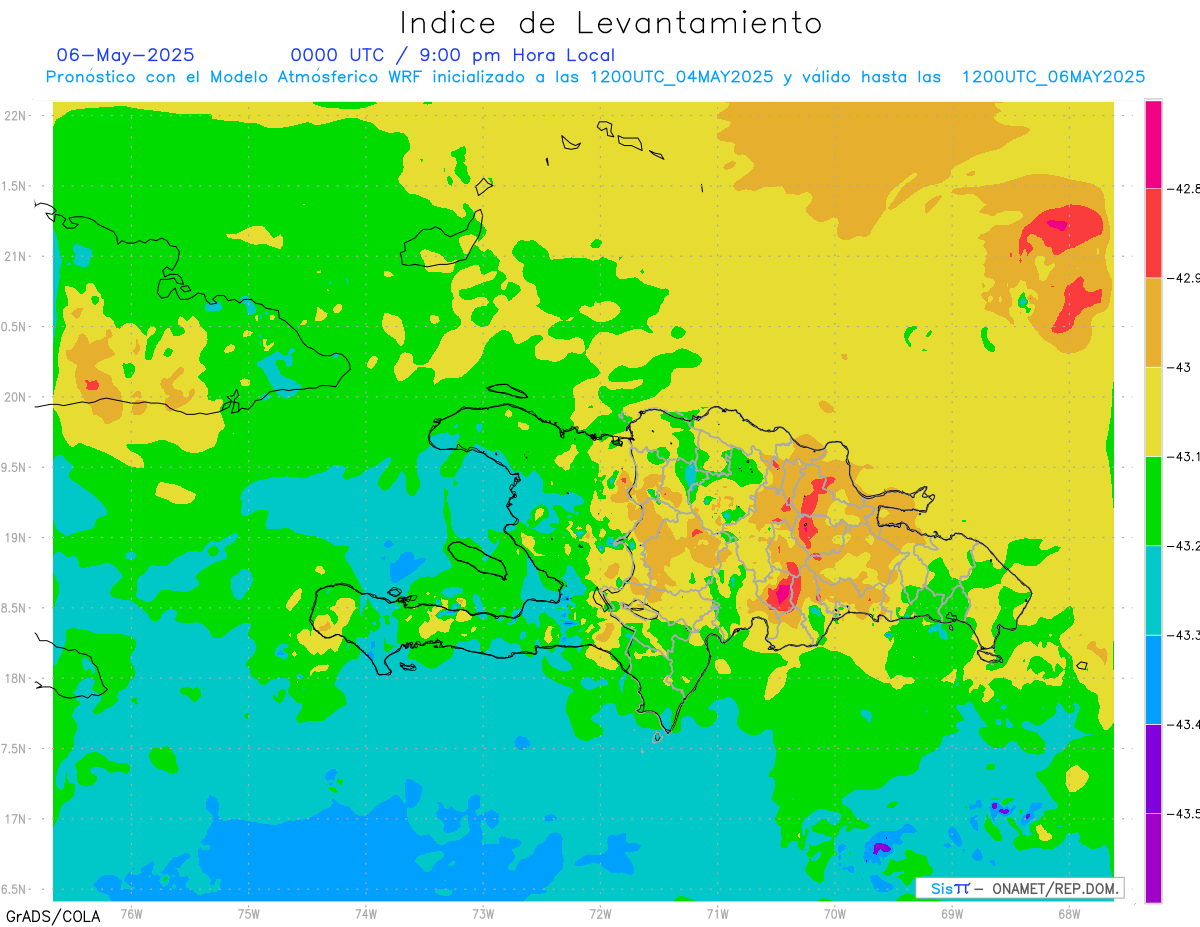This screenshot has height=927, width=1200.
Task: Click the '1.5N' latitude label
Action: (15, 186)
